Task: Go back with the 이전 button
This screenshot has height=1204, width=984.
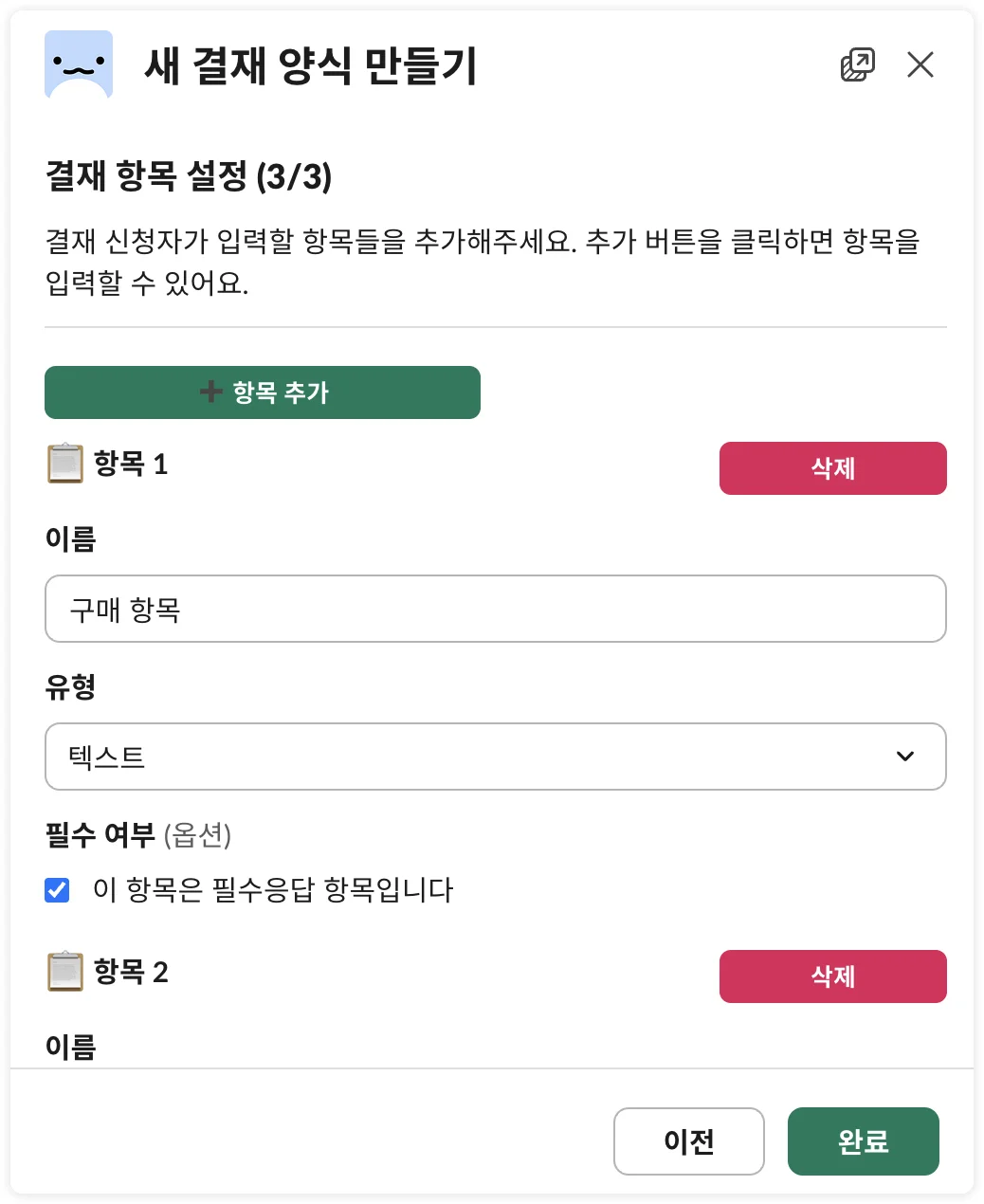Action: point(688,1141)
